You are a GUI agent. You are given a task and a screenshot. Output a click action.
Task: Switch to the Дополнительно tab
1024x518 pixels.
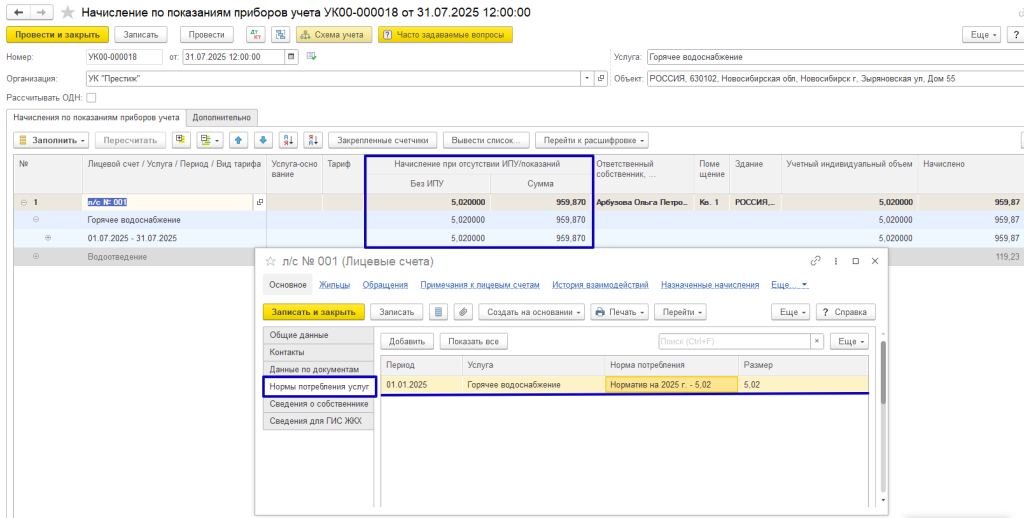tap(221, 117)
